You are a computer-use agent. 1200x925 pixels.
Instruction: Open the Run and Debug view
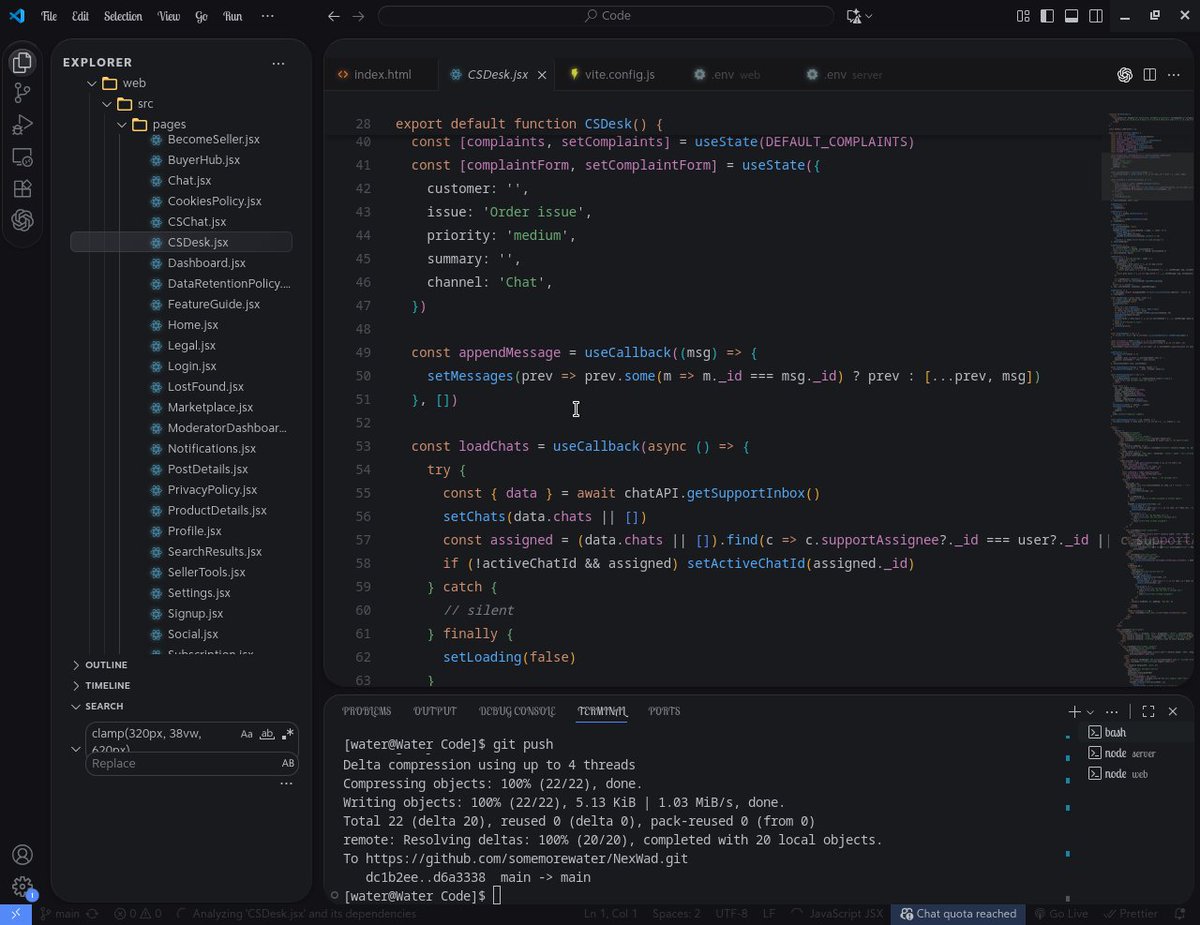22,126
